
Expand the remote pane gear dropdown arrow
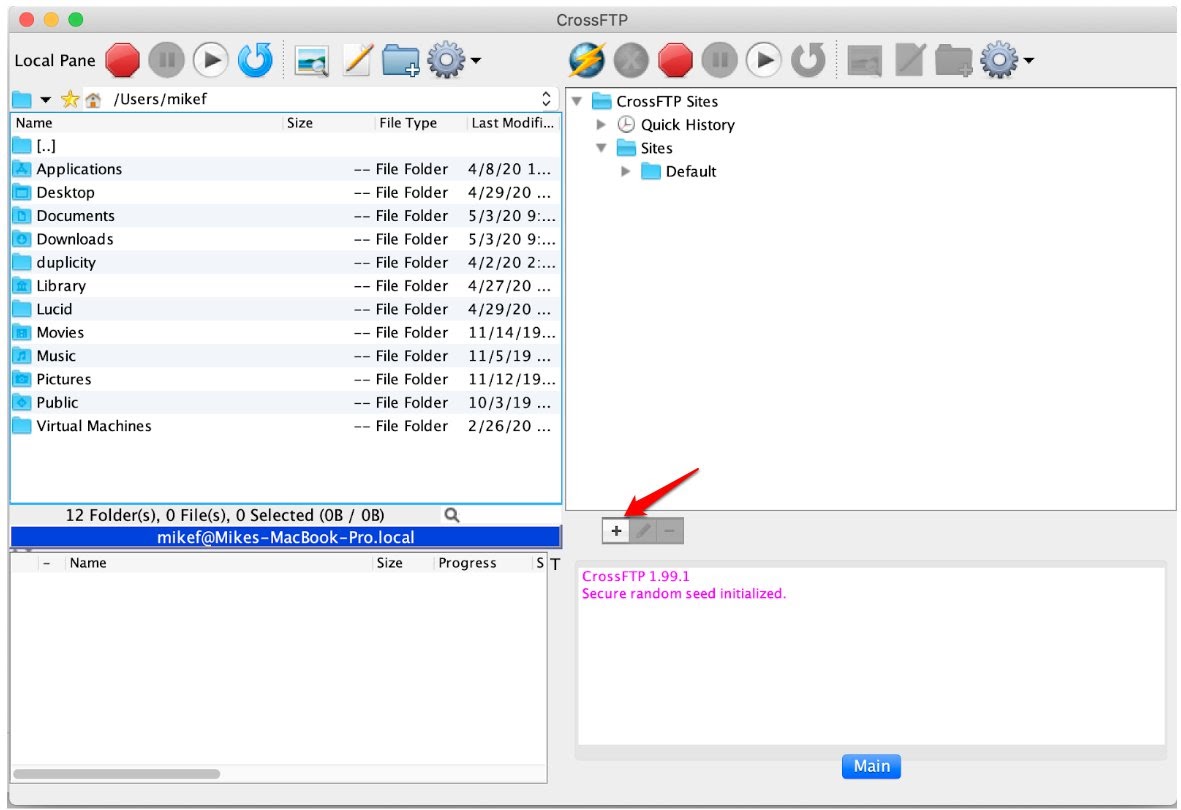1029,60
